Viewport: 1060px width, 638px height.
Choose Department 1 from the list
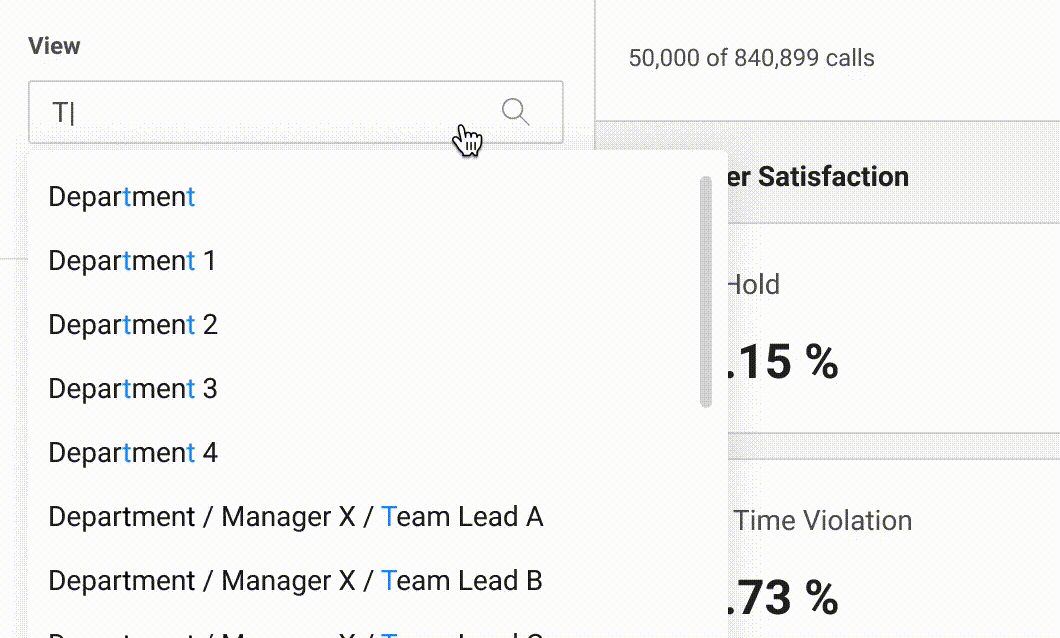pos(132,261)
